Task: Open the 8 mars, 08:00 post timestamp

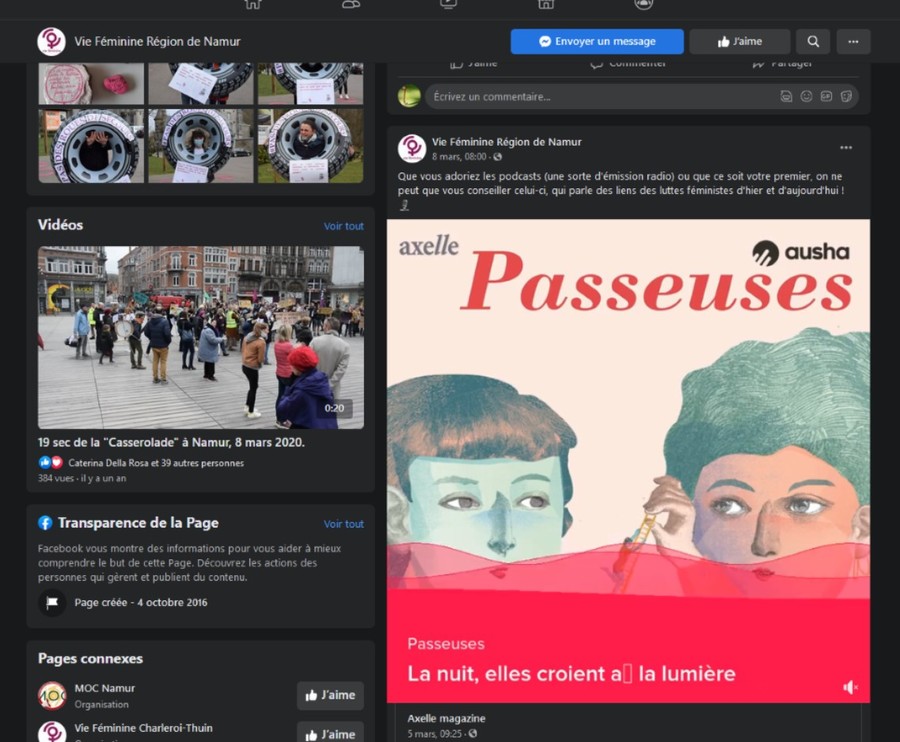Action: tap(459, 157)
